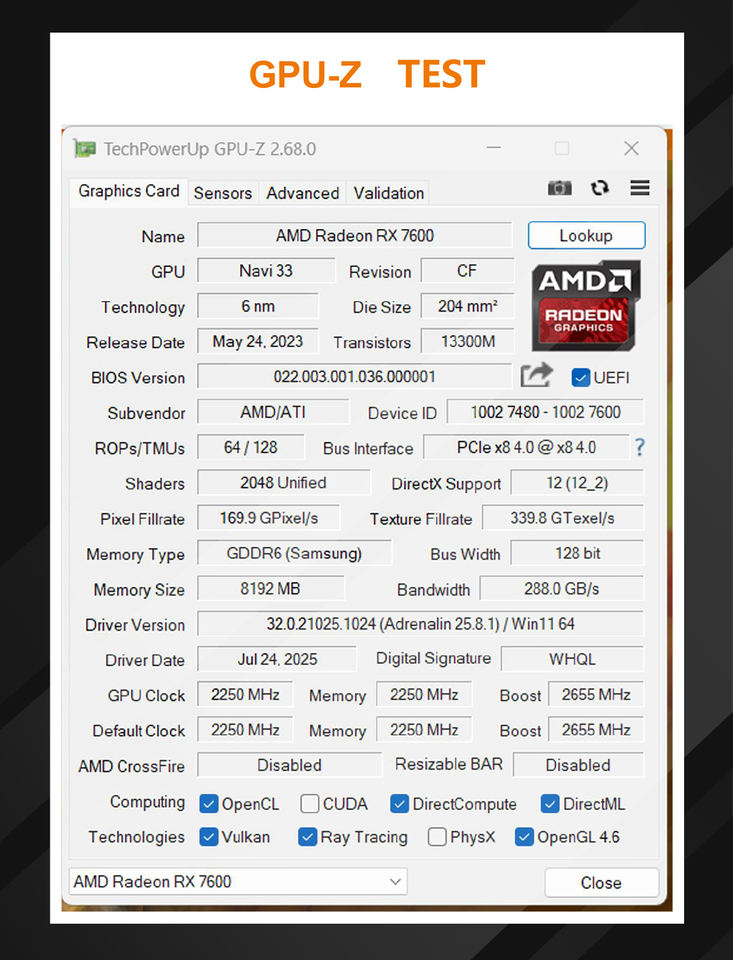Click the Memory Size value 8192 MB

coord(271,588)
